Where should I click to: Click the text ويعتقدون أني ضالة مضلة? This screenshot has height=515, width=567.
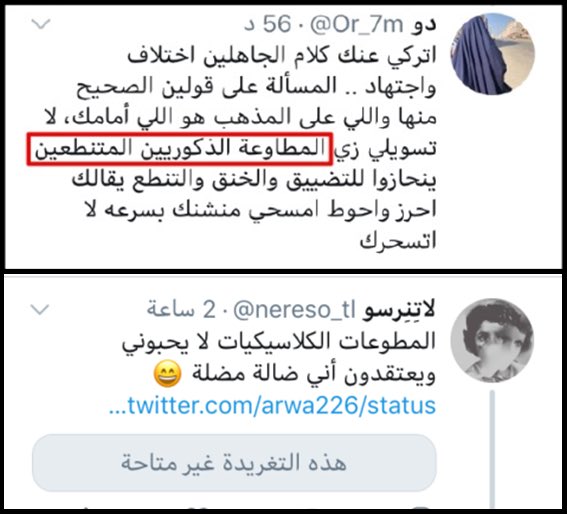[314, 374]
